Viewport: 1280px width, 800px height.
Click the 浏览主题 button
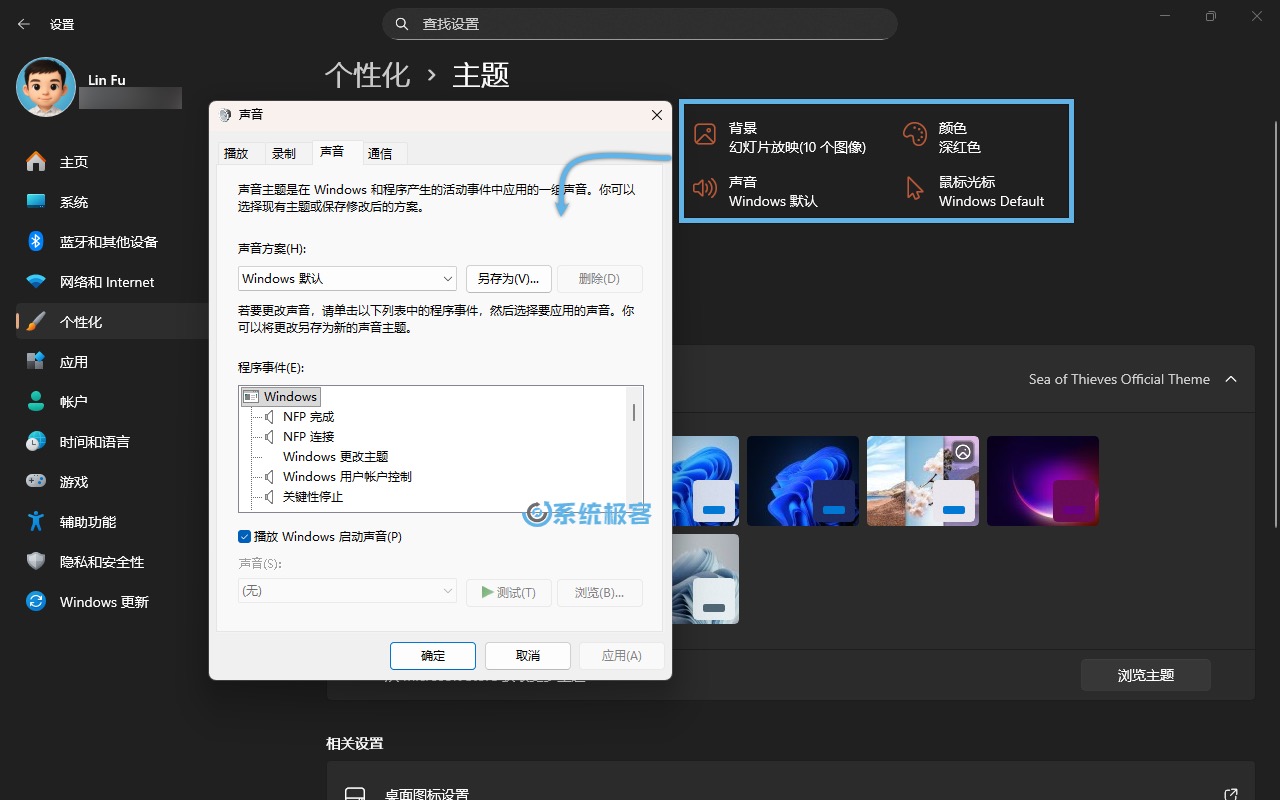(x=1145, y=674)
